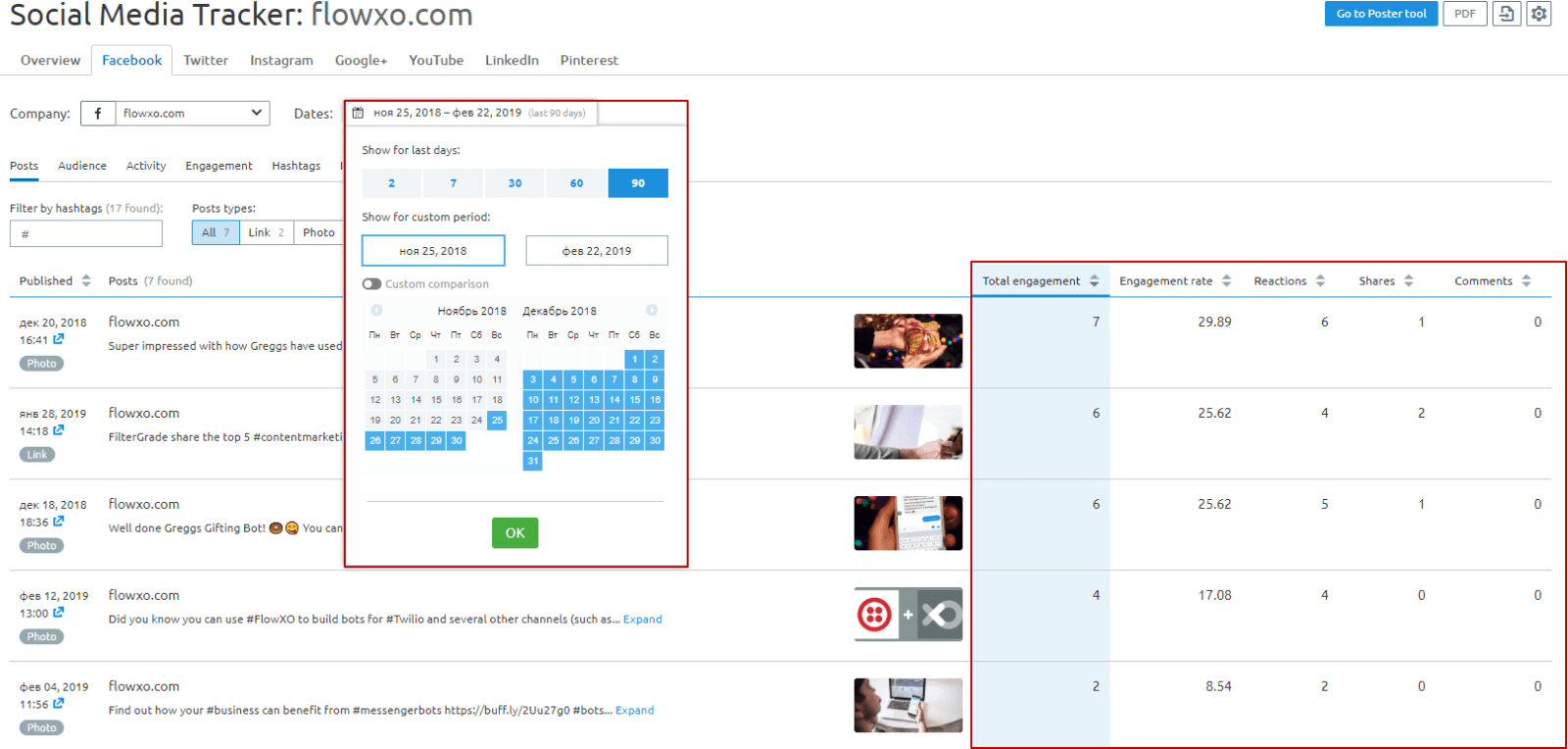Viewport: 1568px width, 749px height.
Task: Switch to the Audience sub-tab
Action: click(82, 166)
